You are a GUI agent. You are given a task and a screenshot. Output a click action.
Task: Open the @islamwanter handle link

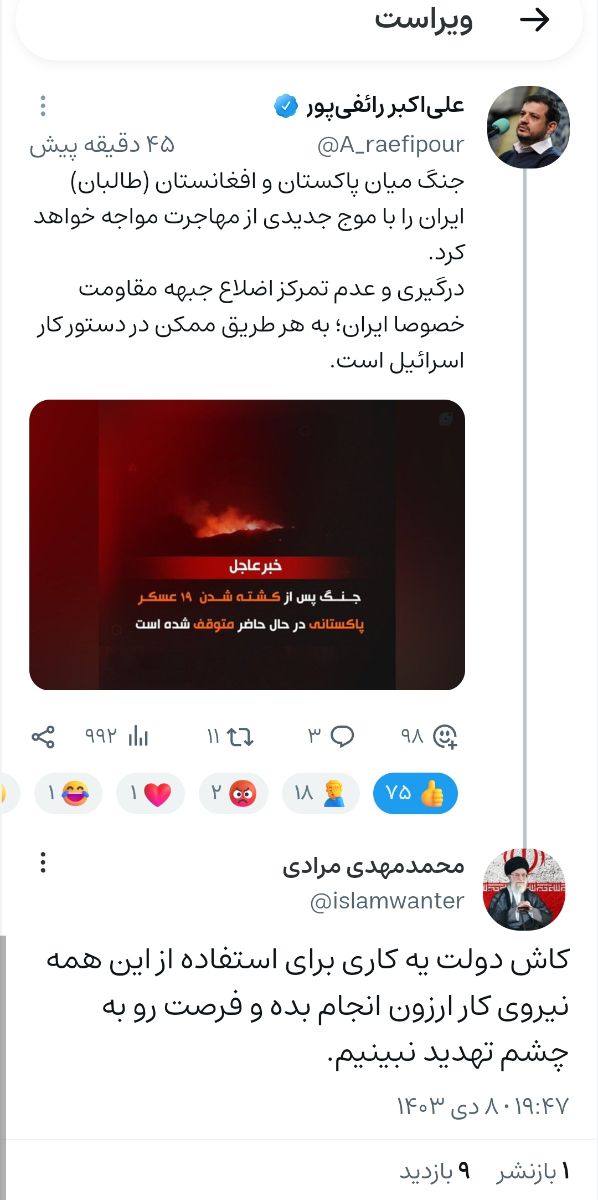(x=388, y=901)
